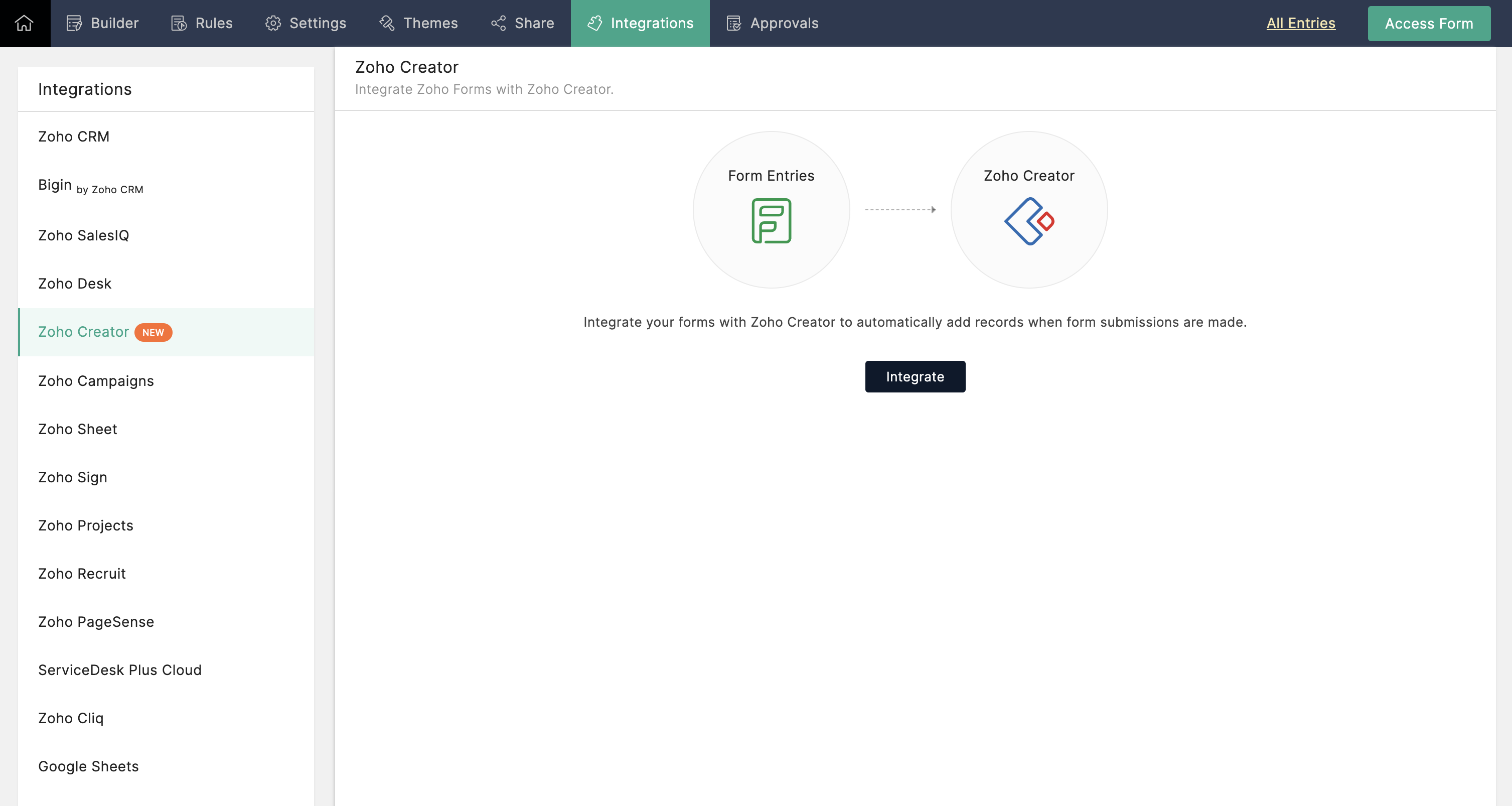Viewport: 1512px width, 806px height.
Task: Select Zoho Campaigns from sidebar
Action: (96, 381)
